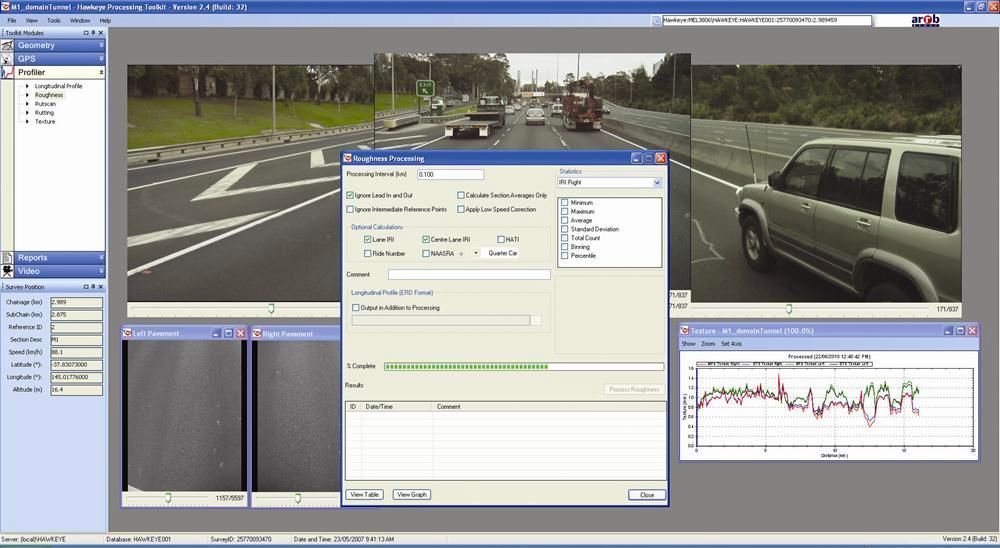Click the Profiler module chart icon
This screenshot has height=548, width=1000.
[7, 73]
